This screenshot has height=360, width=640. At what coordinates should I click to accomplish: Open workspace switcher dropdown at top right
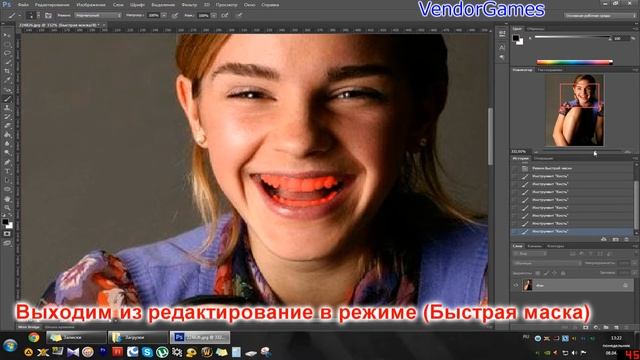[600, 16]
